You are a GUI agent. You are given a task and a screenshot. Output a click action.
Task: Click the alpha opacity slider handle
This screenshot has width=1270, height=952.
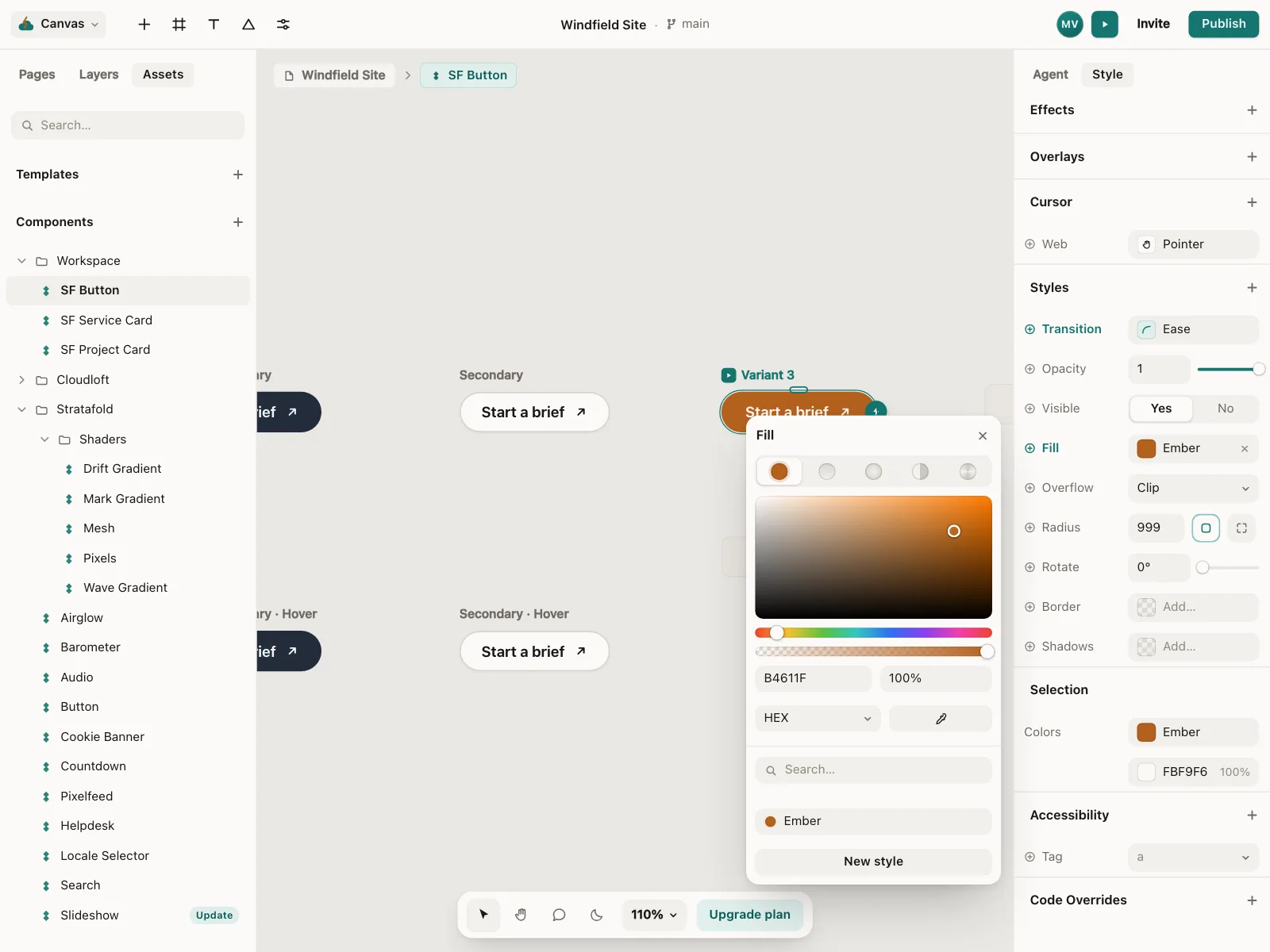pyautogui.click(x=987, y=651)
